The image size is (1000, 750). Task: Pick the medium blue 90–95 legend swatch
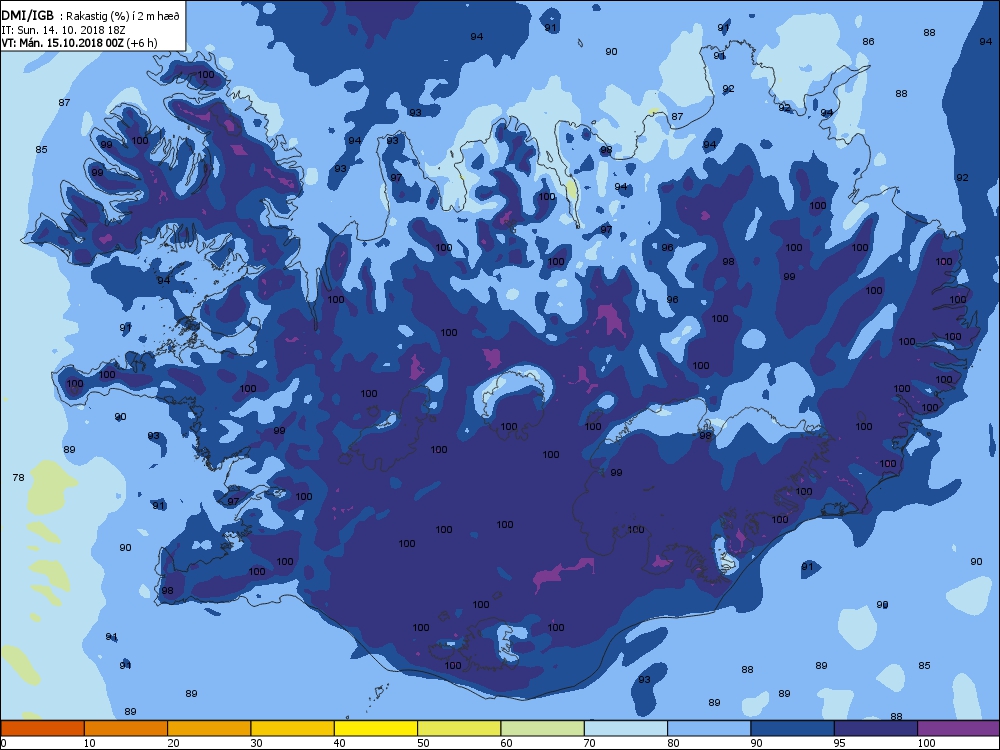793,728
